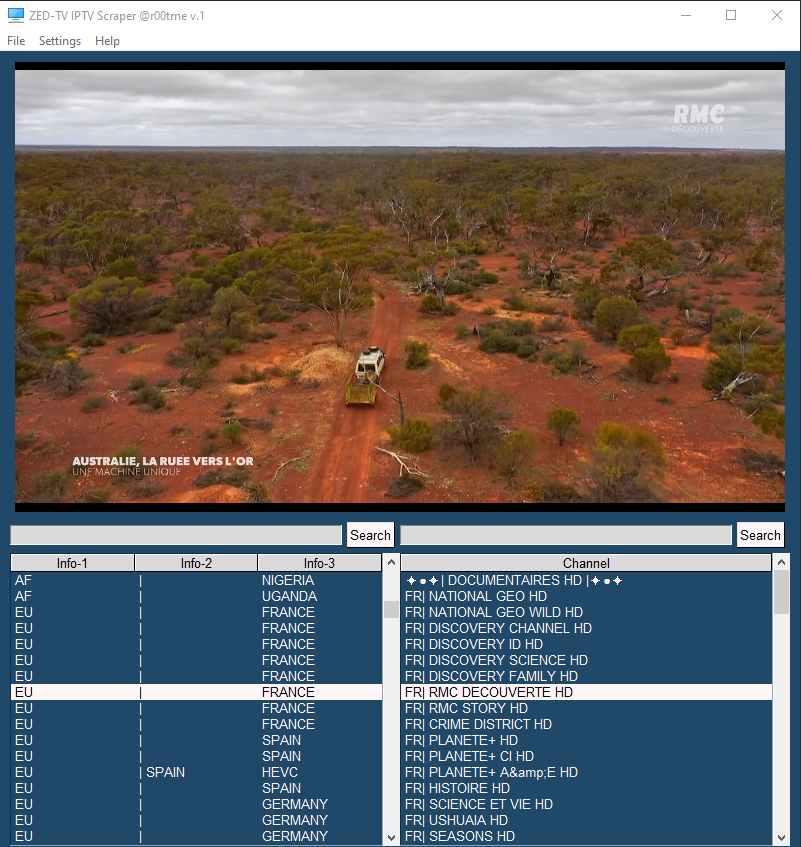Click the down arrow on Info list scrollbar

click(391, 838)
